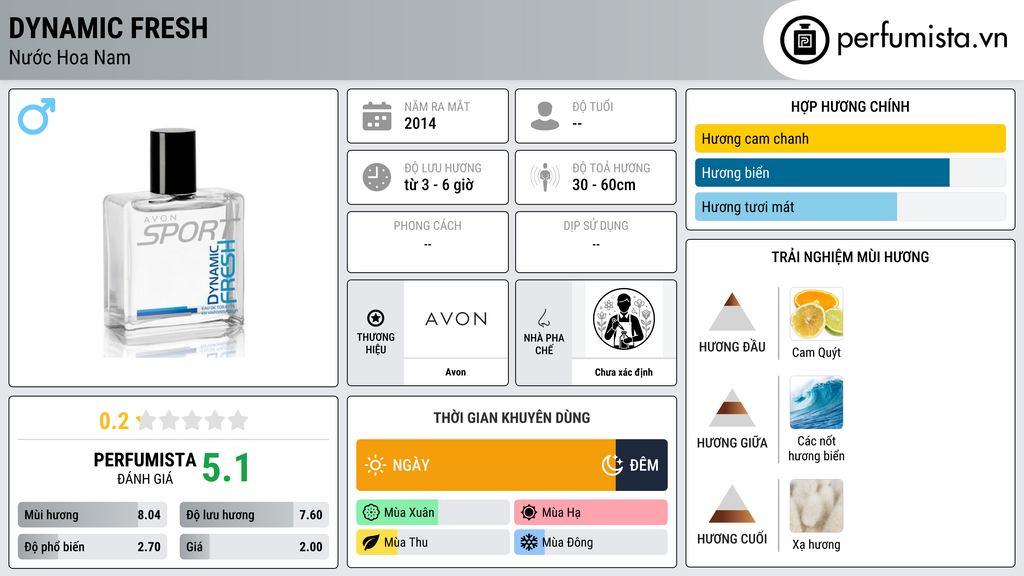Click the Thời gian khuyên dùng heading
Image resolution: width=1024 pixels, height=576 pixels.
512,417
